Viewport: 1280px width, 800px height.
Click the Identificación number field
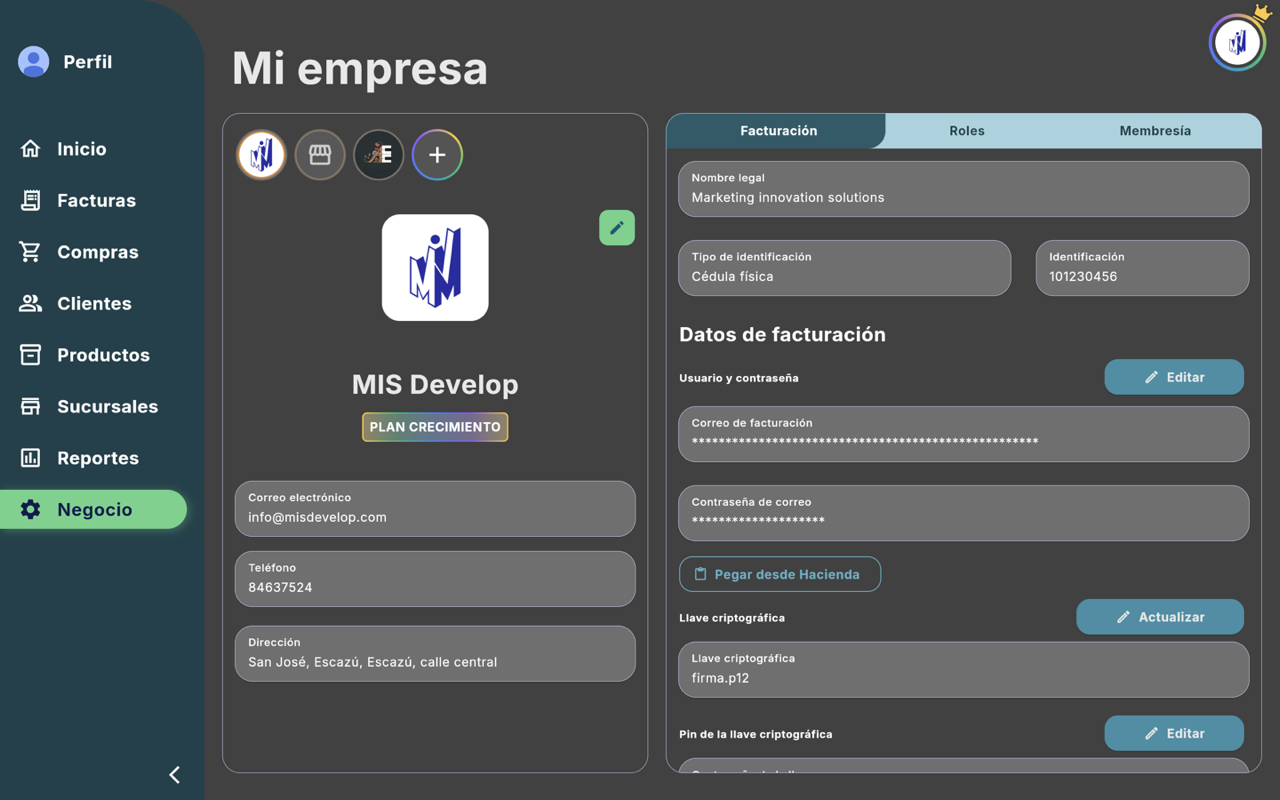click(x=1143, y=267)
